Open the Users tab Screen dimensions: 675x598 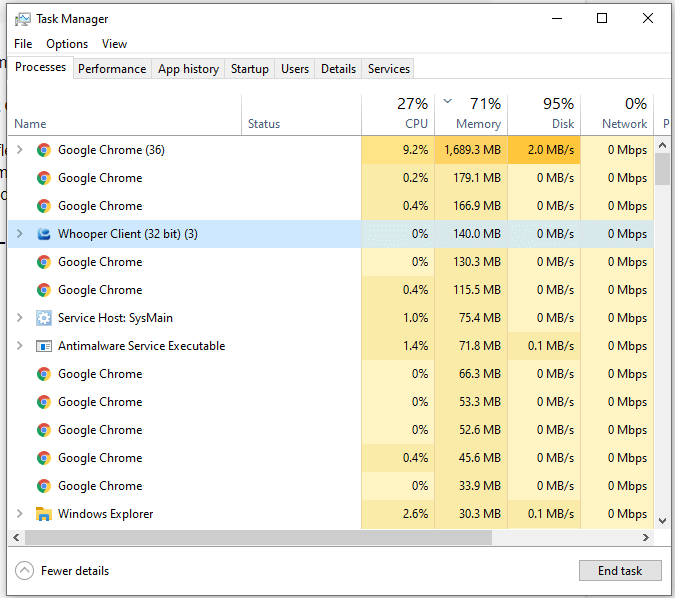[x=295, y=69]
